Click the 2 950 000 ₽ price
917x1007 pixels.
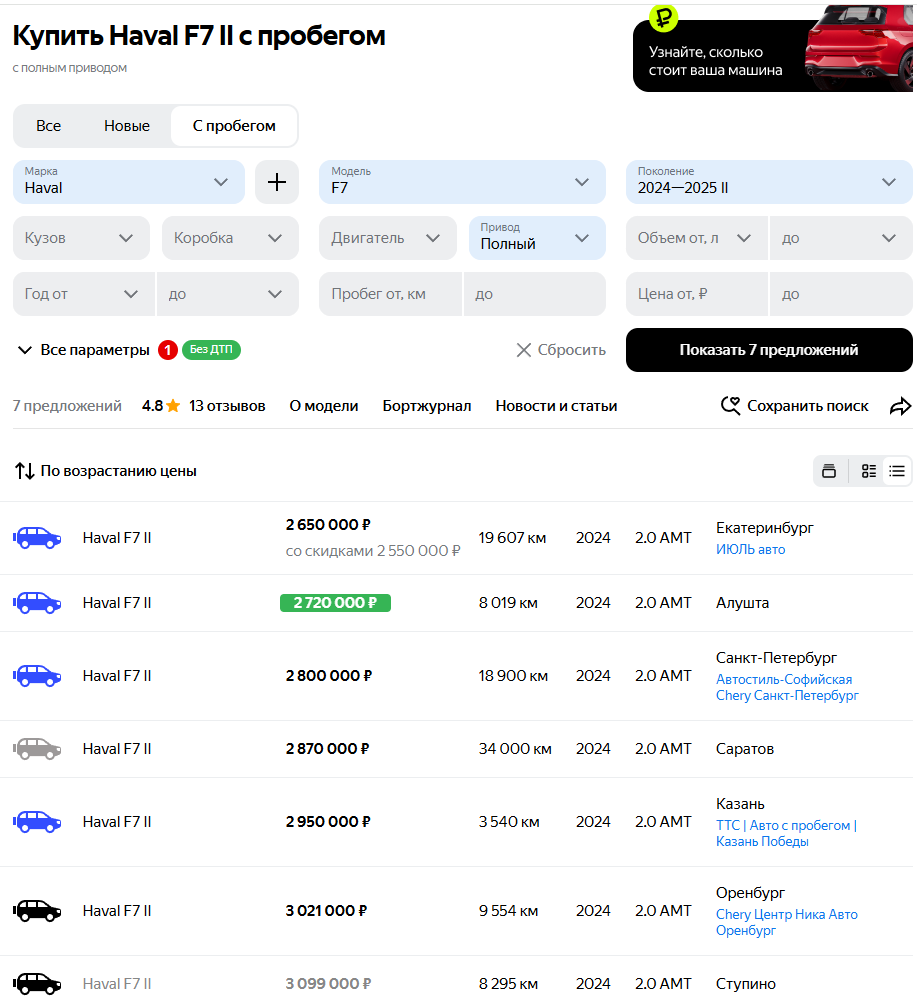(x=328, y=822)
